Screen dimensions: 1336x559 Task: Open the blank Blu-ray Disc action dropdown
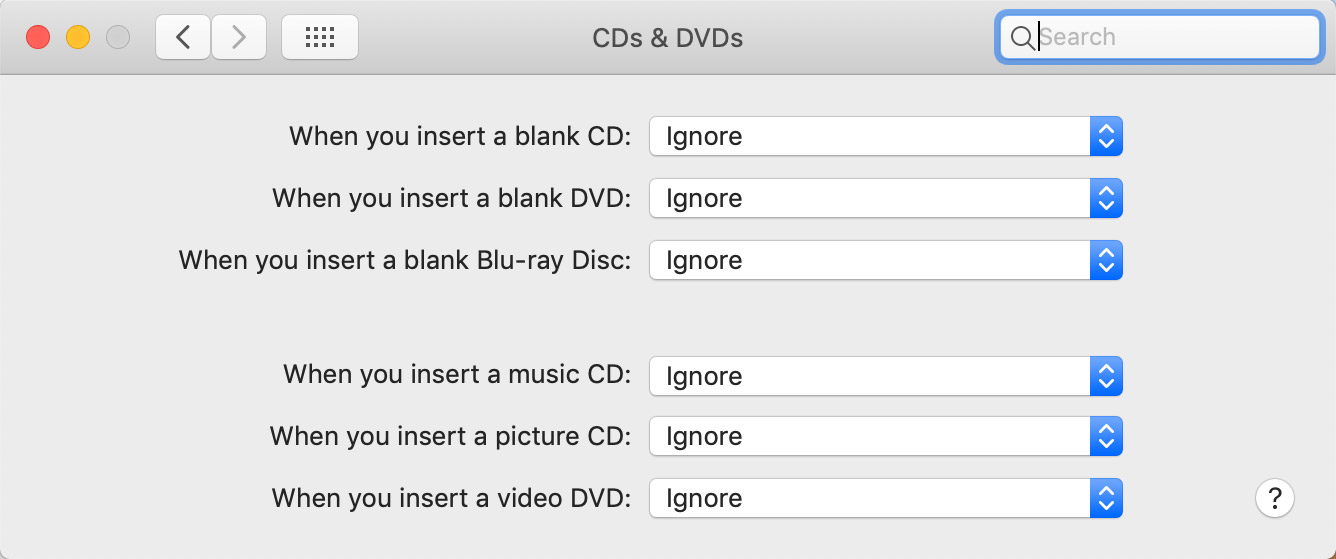click(886, 260)
